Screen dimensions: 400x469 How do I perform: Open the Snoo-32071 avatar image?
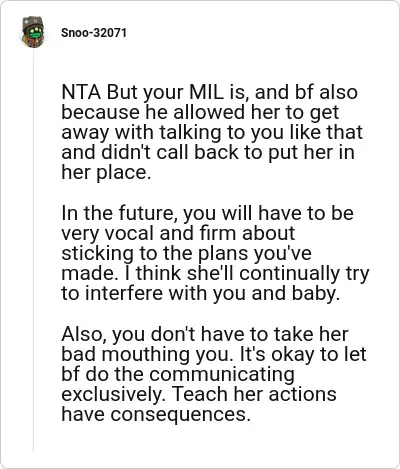tap(33, 32)
